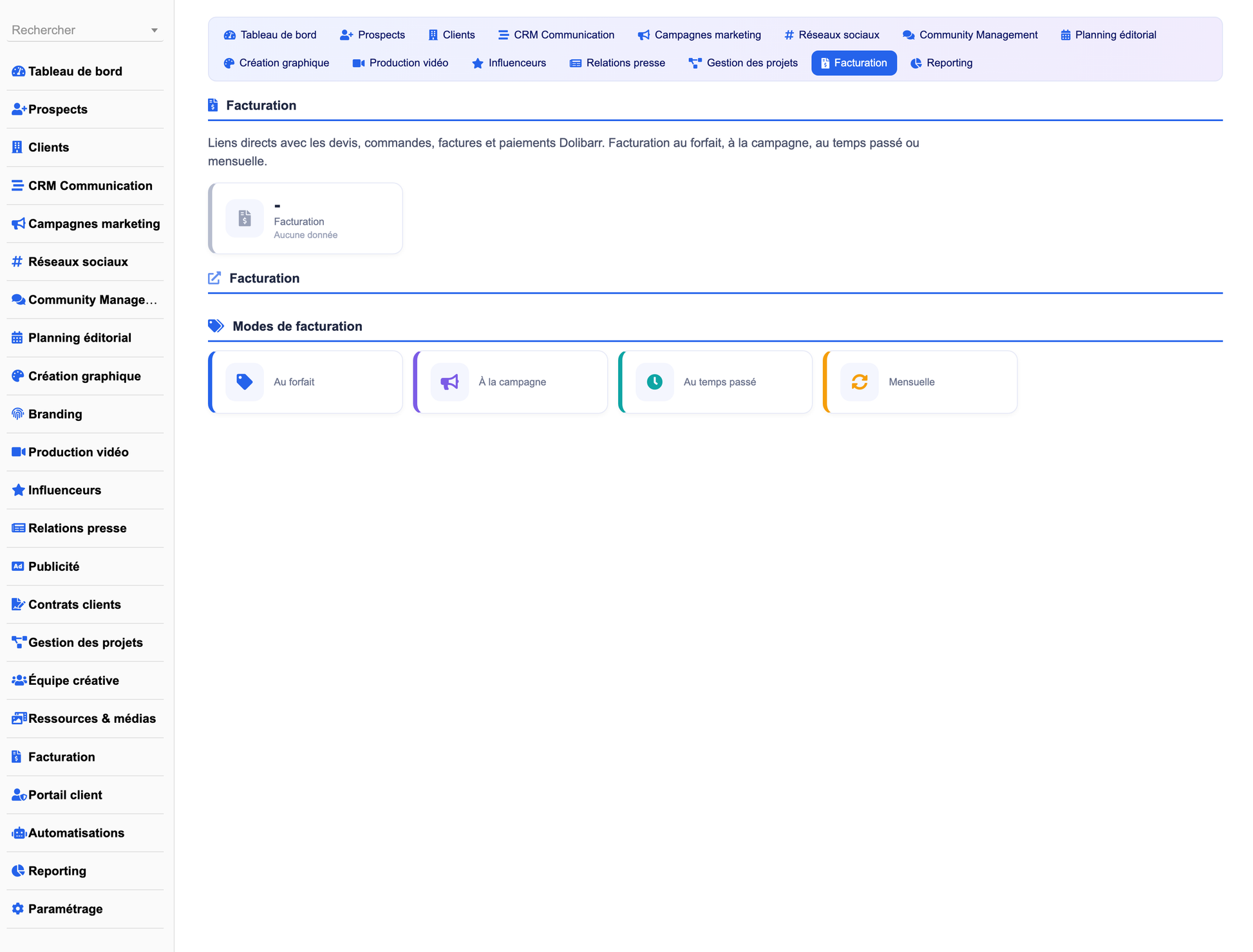Click the Facturation invoice icon in sidebar
This screenshot has height=952, width=1253.
17,757
